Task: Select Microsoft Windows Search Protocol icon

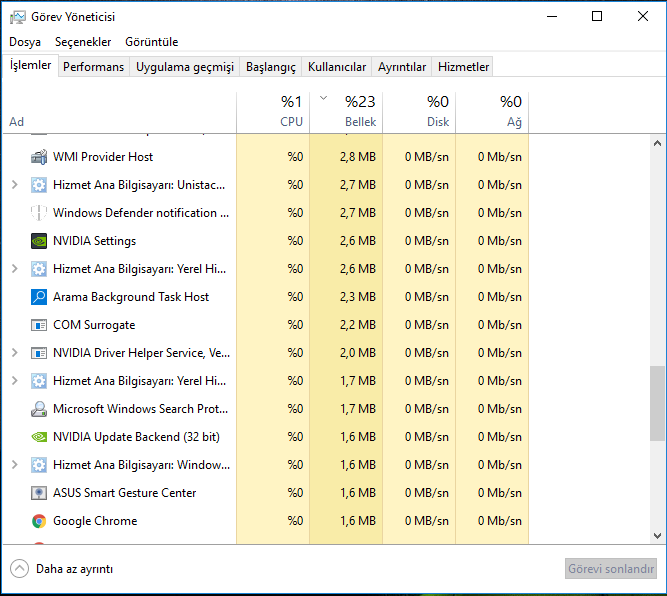Action: coord(39,409)
